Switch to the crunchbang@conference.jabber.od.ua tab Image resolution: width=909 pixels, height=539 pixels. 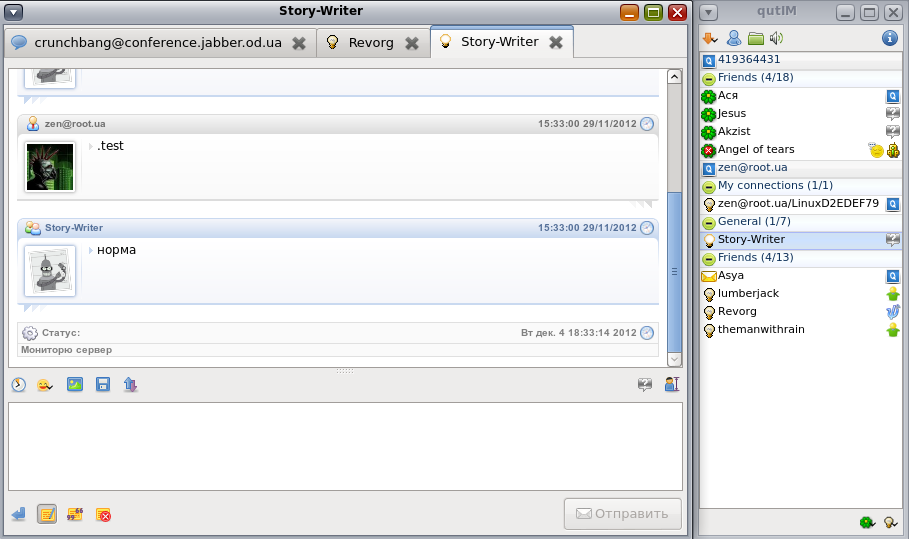pyautogui.click(x=158, y=43)
